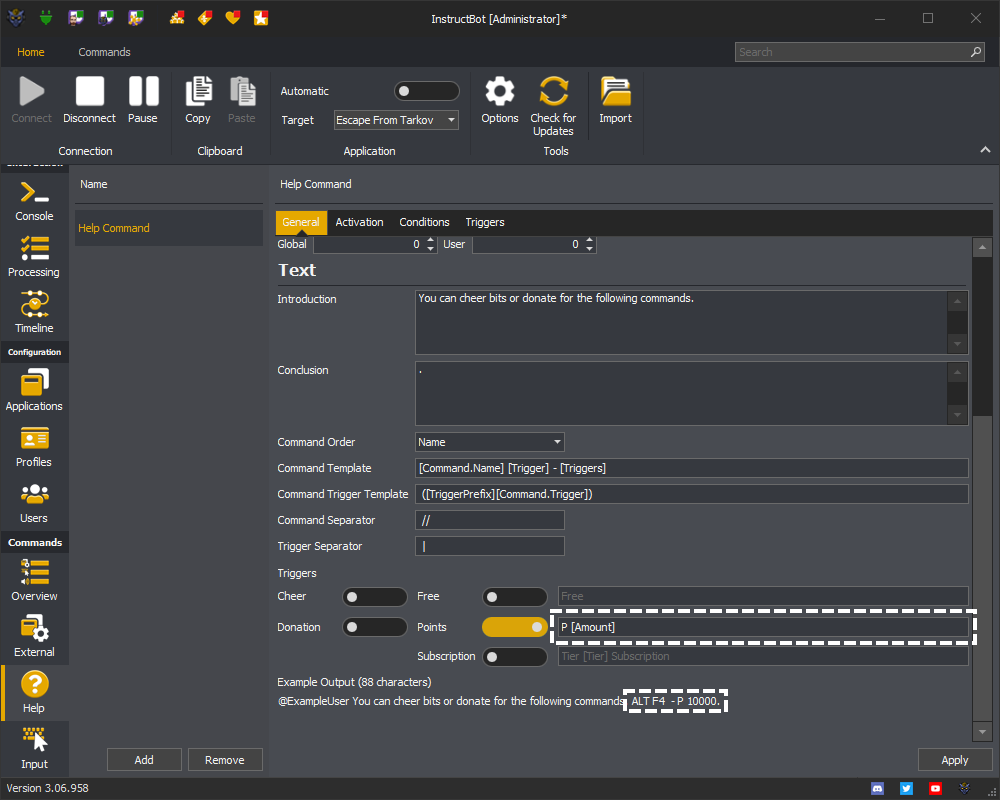1000x800 pixels.
Task: Click the Free trigger text field
Action: click(x=763, y=596)
